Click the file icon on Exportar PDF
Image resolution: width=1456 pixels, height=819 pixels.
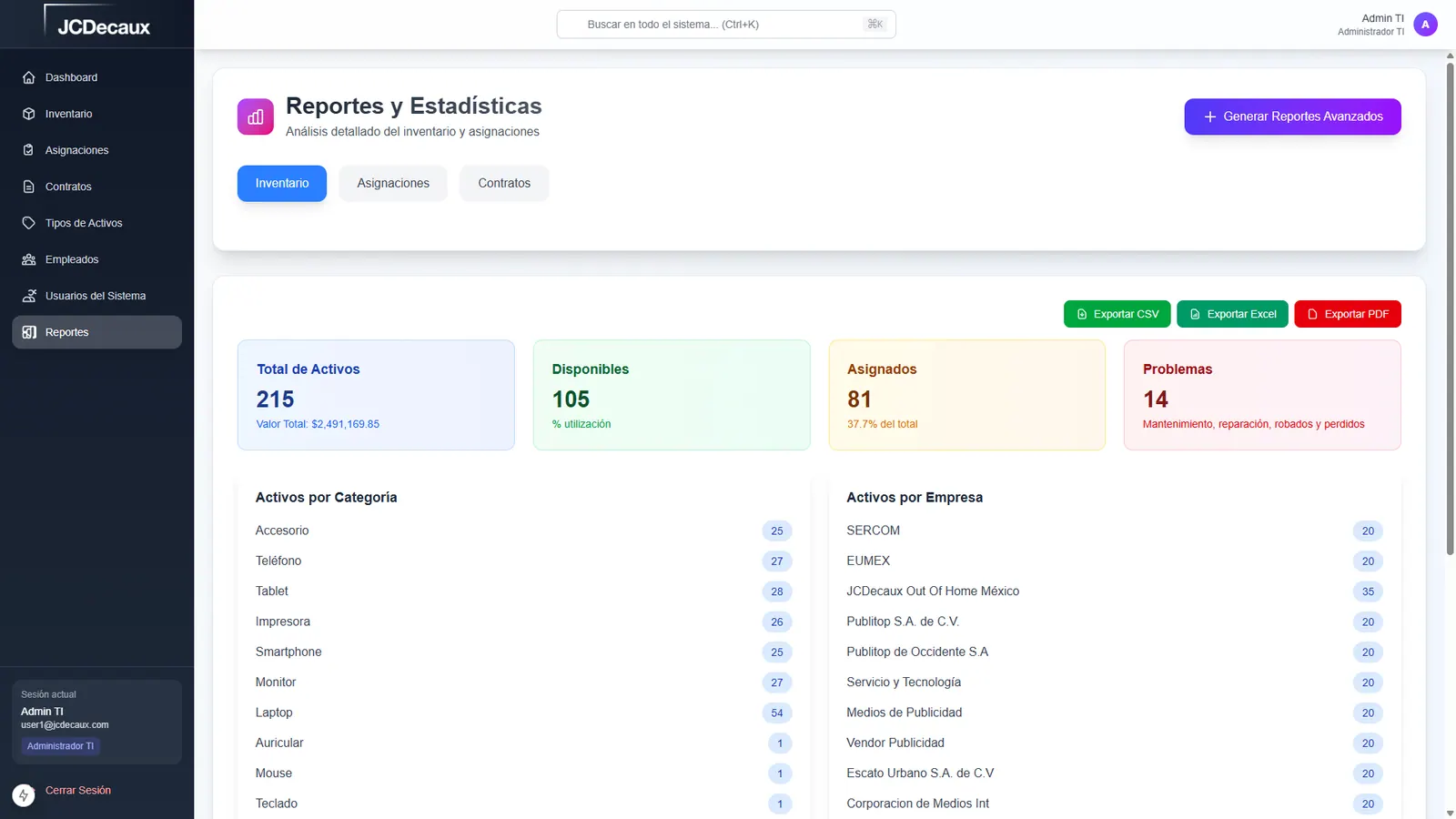tap(1312, 314)
